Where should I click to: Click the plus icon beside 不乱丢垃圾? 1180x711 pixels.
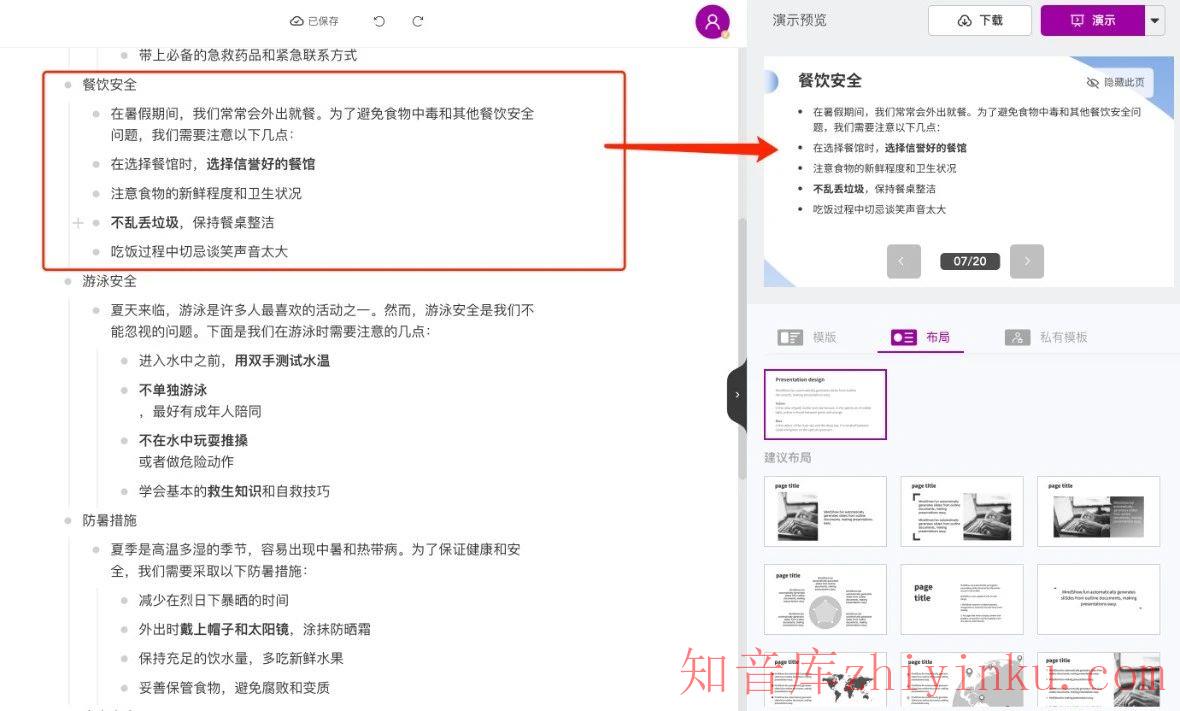[x=78, y=223]
